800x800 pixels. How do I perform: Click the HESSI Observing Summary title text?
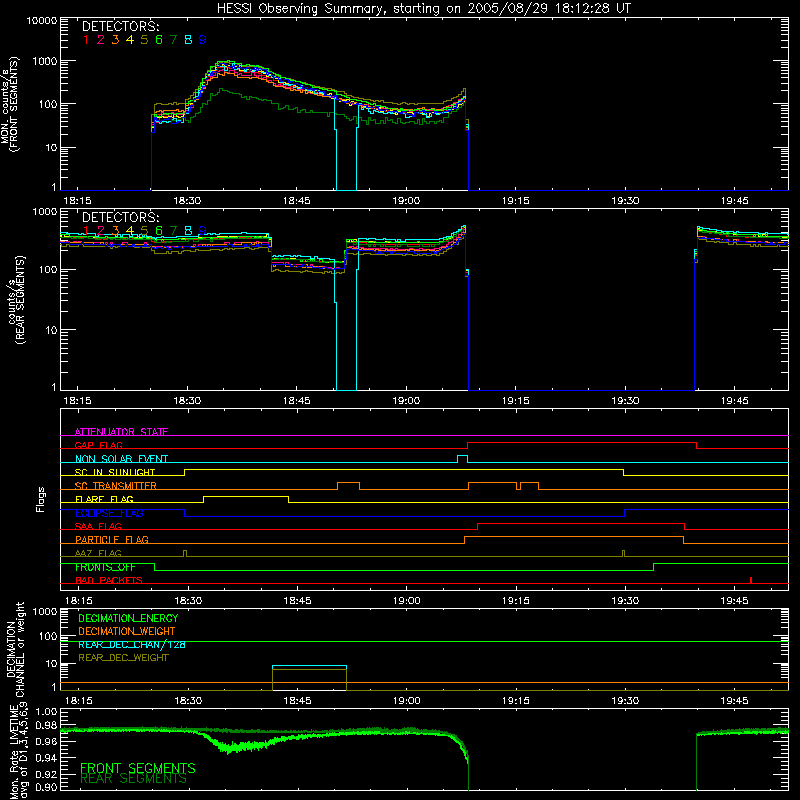pyautogui.click(x=423, y=9)
